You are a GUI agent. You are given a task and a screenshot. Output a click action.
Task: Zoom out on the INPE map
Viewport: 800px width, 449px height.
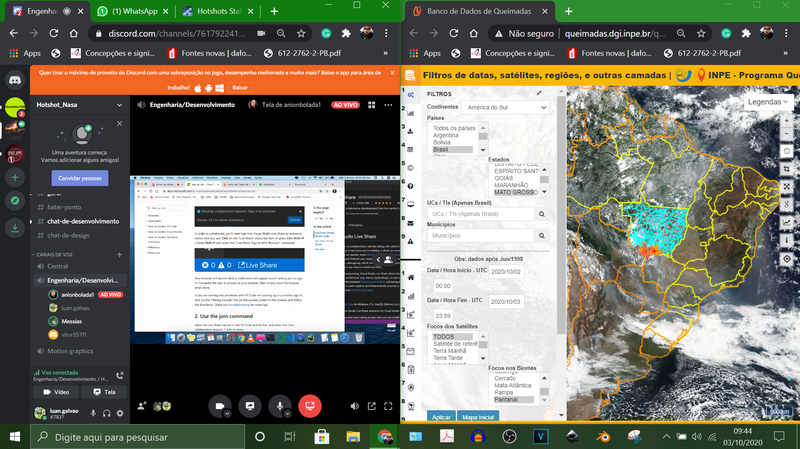pyautogui.click(x=786, y=134)
